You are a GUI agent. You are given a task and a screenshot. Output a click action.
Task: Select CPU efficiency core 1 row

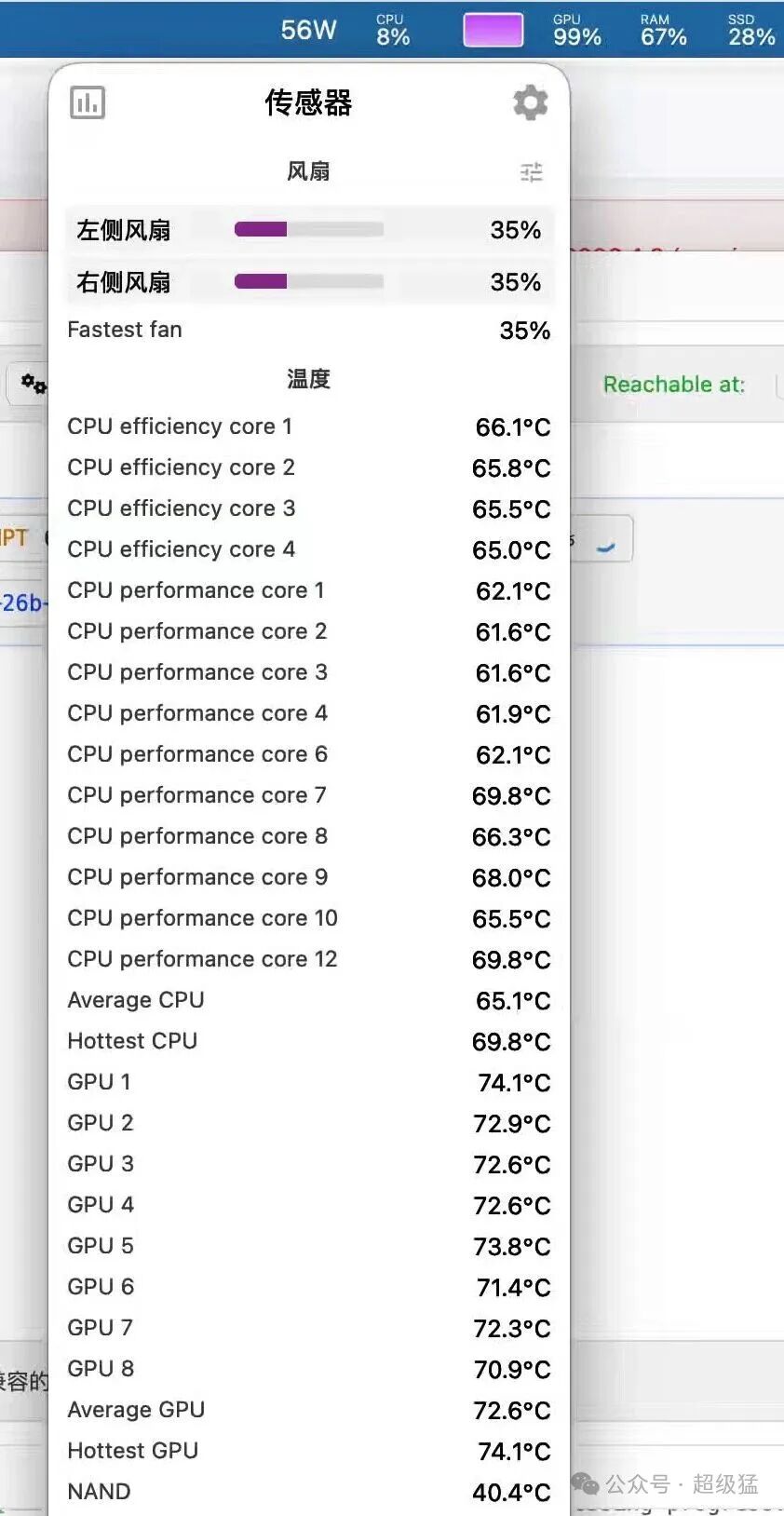tap(309, 426)
